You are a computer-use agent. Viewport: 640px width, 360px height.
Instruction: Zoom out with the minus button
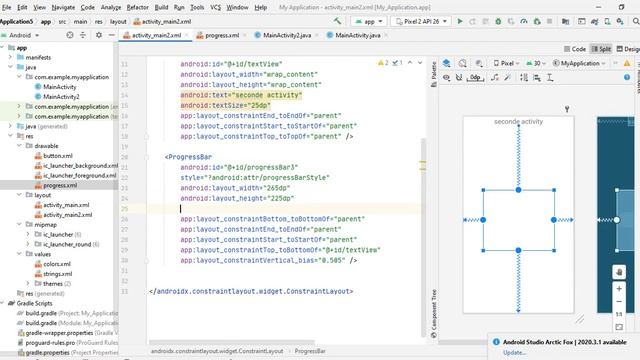(x=619, y=302)
